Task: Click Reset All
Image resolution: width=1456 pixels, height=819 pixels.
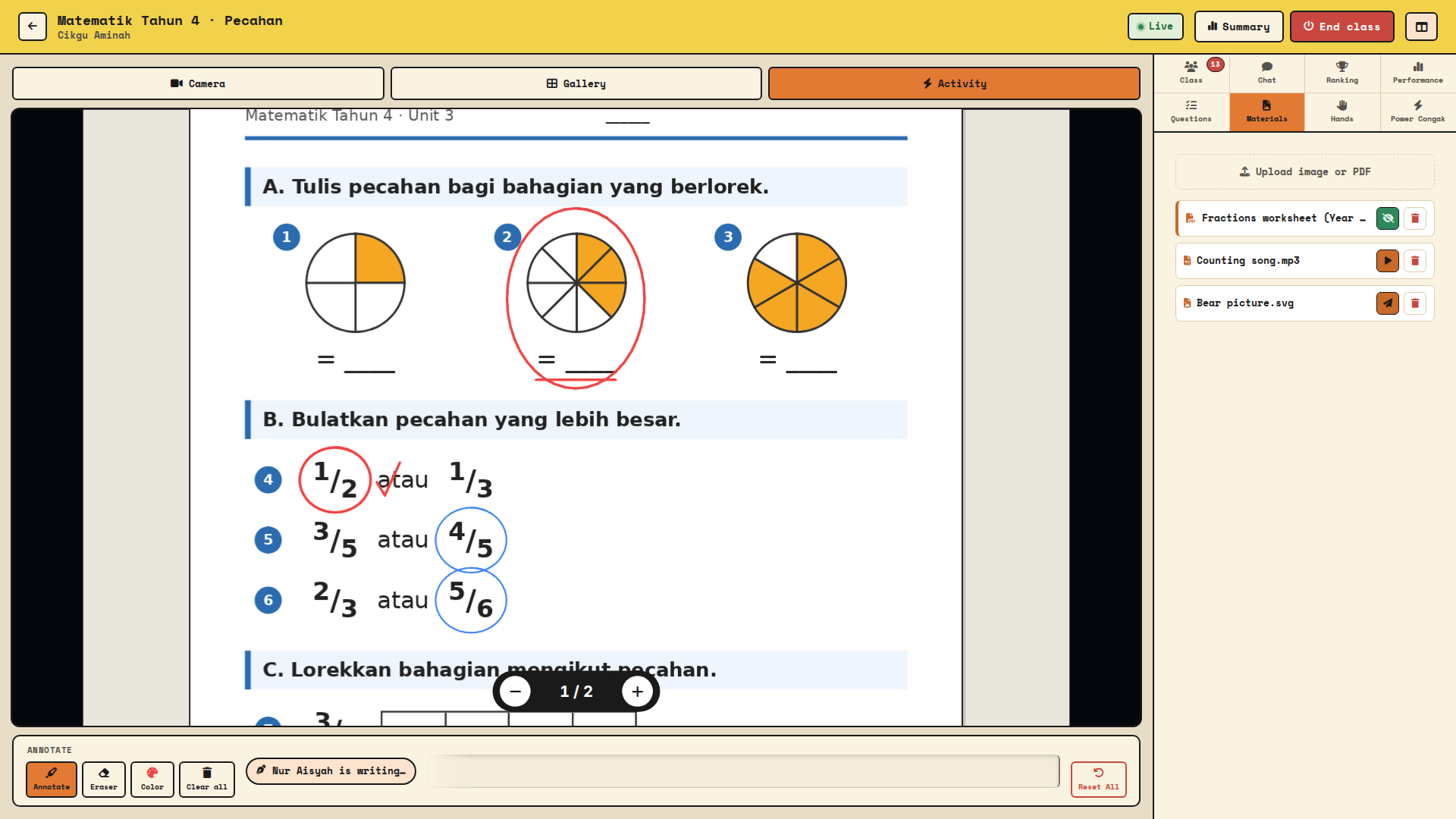Action: 1098,779
